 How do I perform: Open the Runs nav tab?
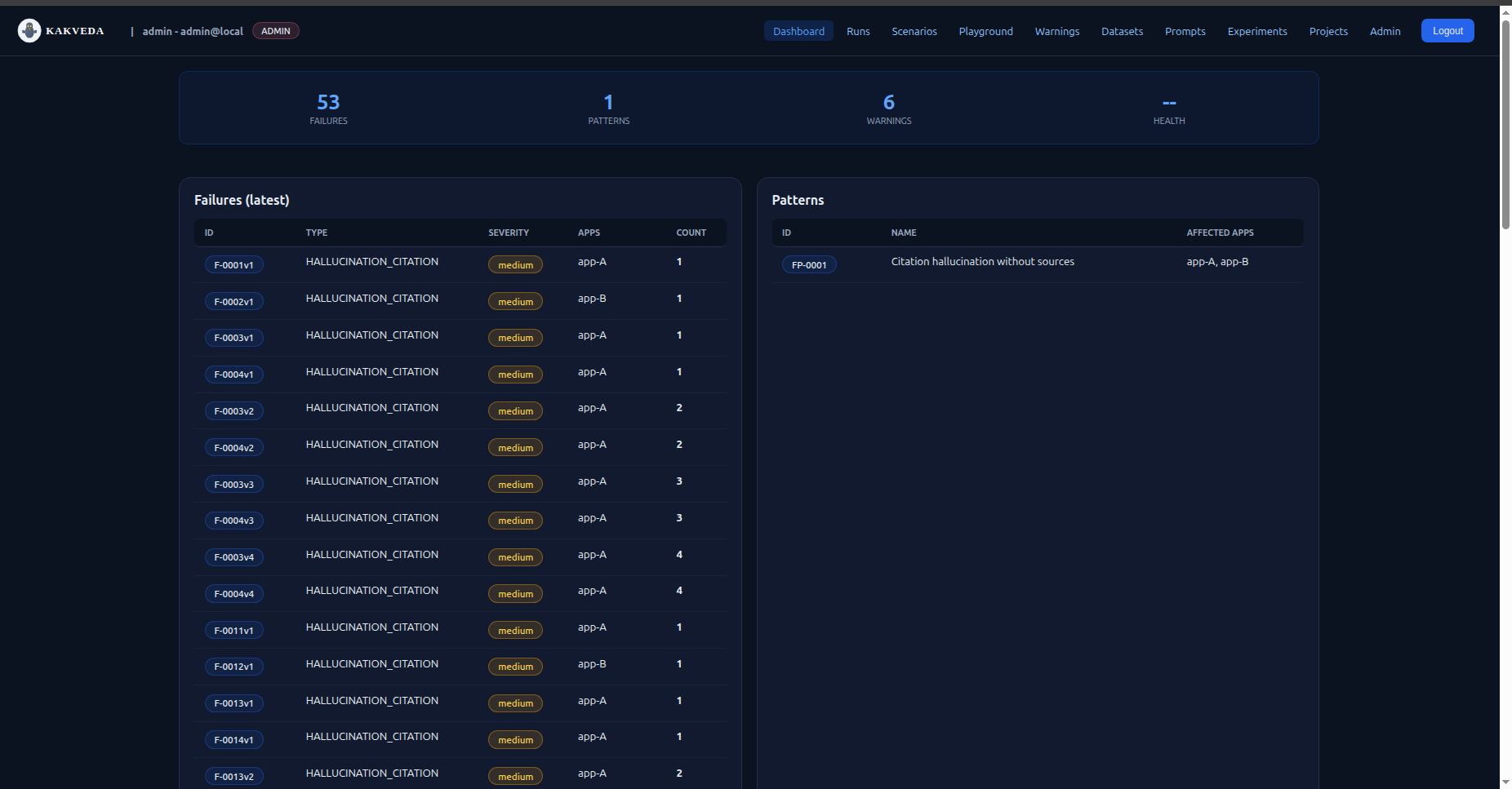click(857, 31)
